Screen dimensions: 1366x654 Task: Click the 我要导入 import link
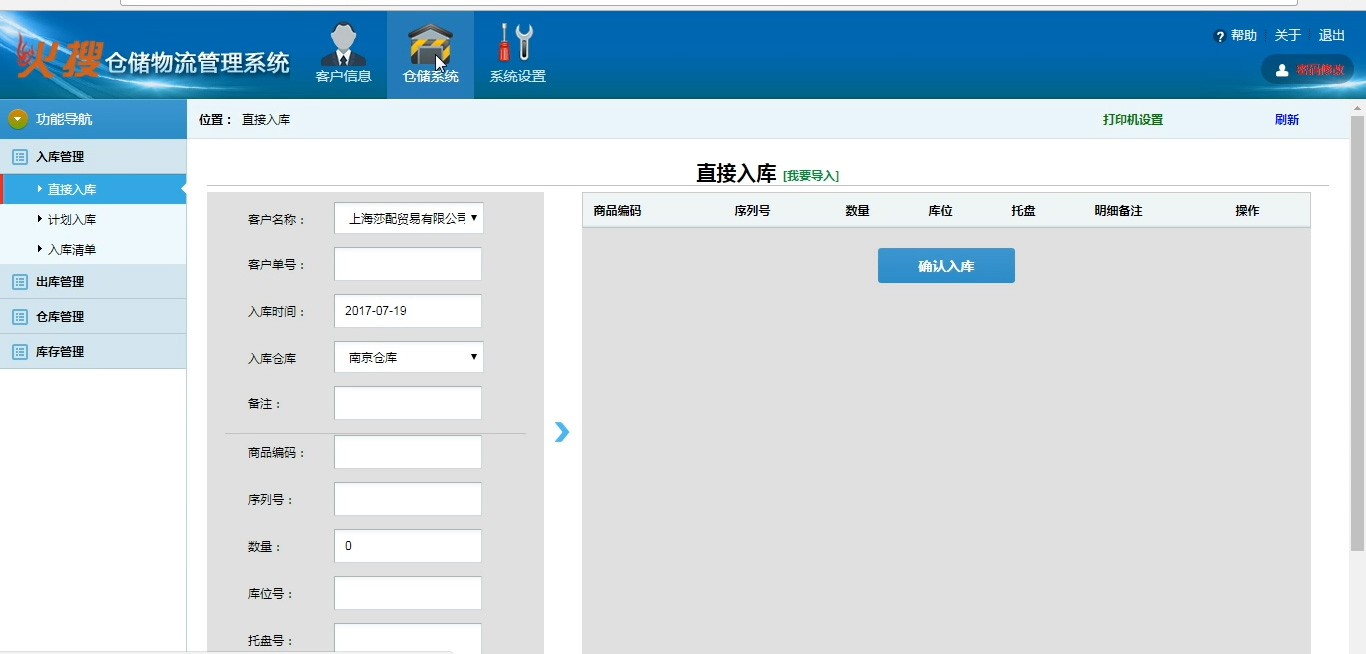tap(811, 176)
